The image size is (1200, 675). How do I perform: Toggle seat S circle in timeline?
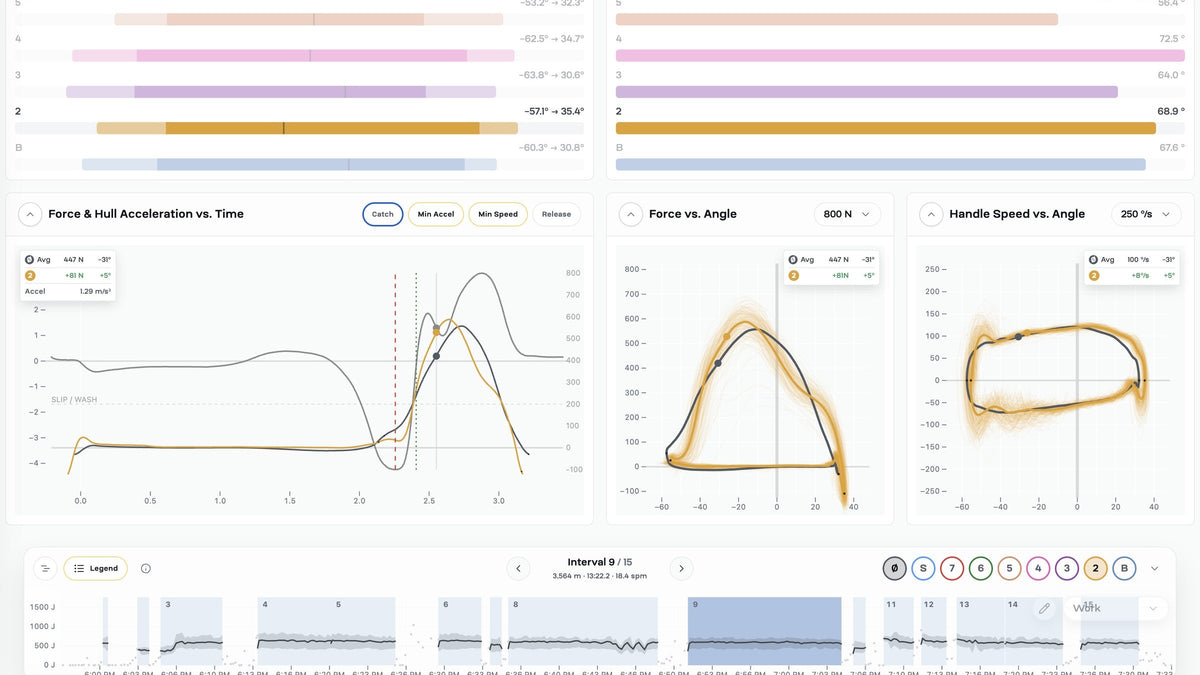(923, 569)
